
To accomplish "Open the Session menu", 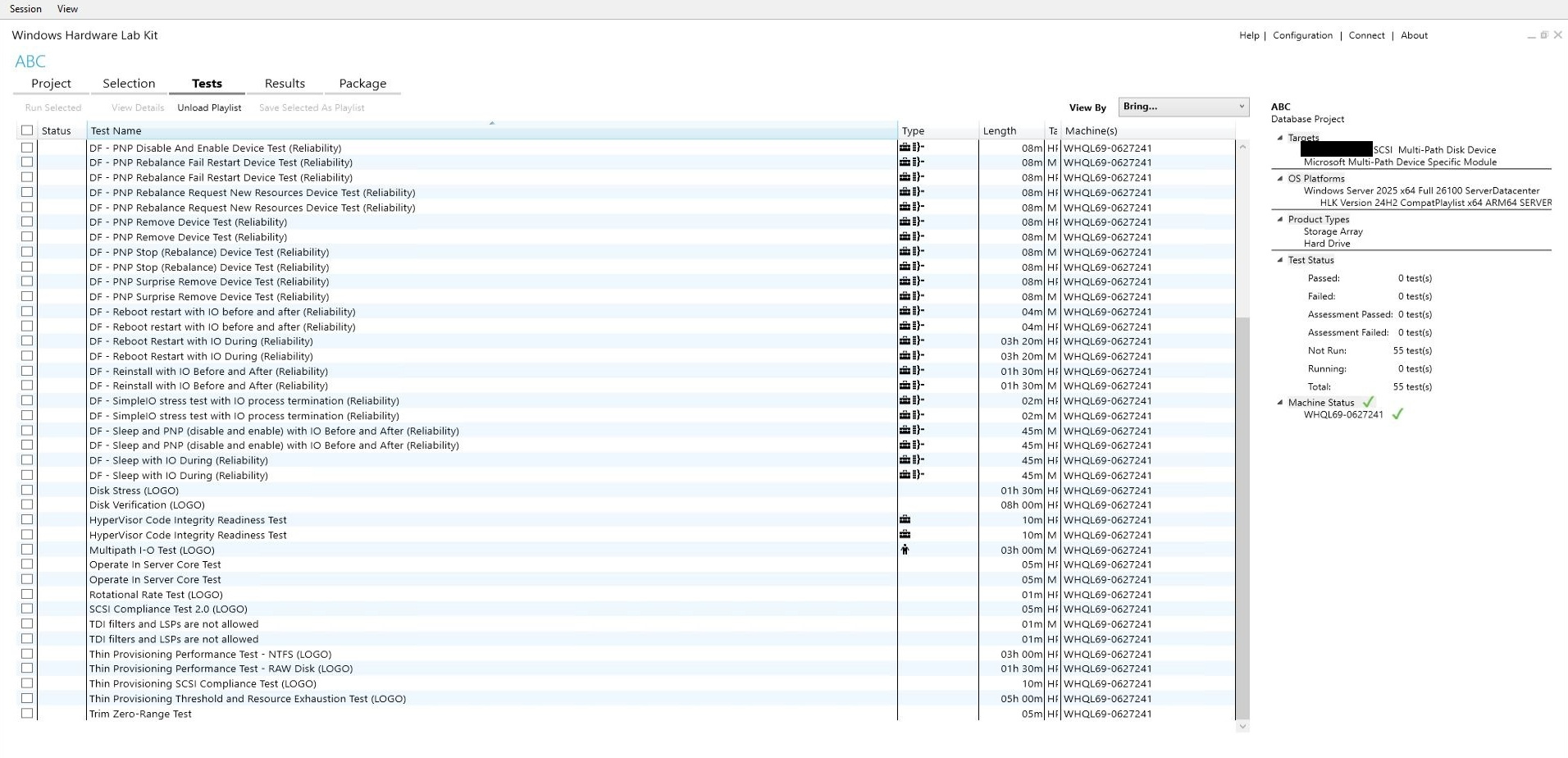I will (25, 9).
